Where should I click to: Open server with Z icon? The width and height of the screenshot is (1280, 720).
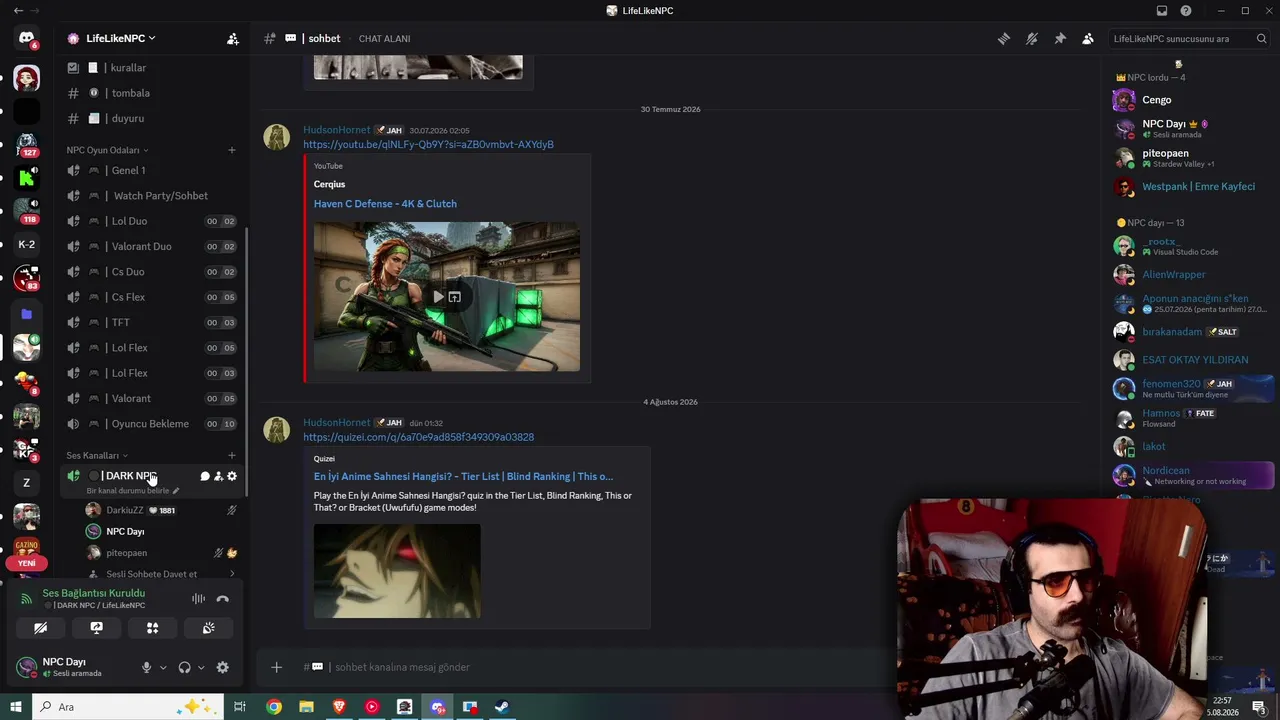(27, 483)
